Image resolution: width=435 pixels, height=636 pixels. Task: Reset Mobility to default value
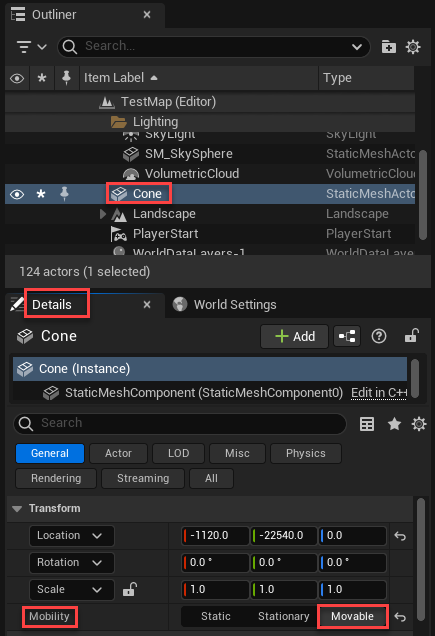pos(400,617)
